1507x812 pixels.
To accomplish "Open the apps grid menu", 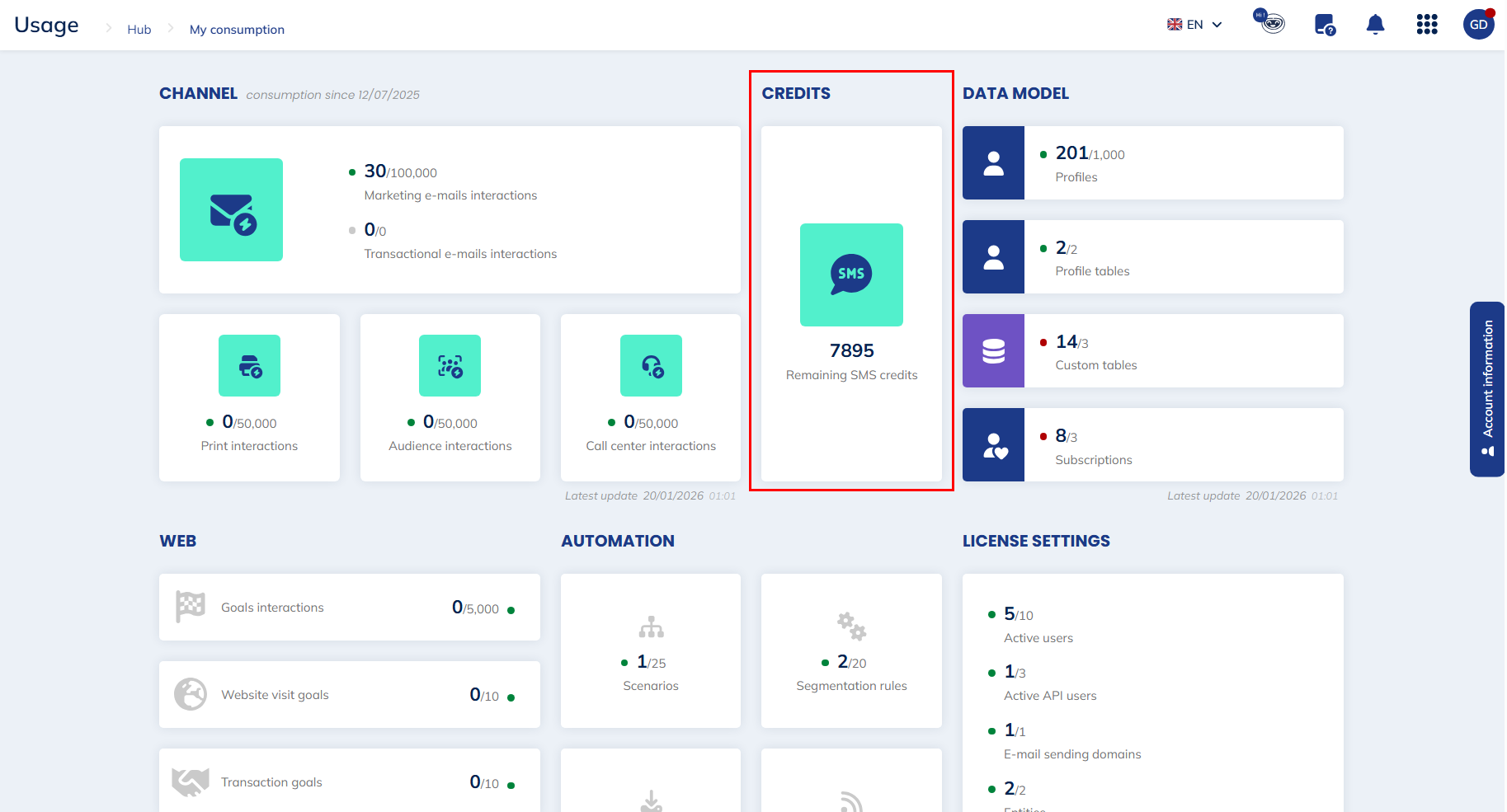I will (x=1427, y=25).
